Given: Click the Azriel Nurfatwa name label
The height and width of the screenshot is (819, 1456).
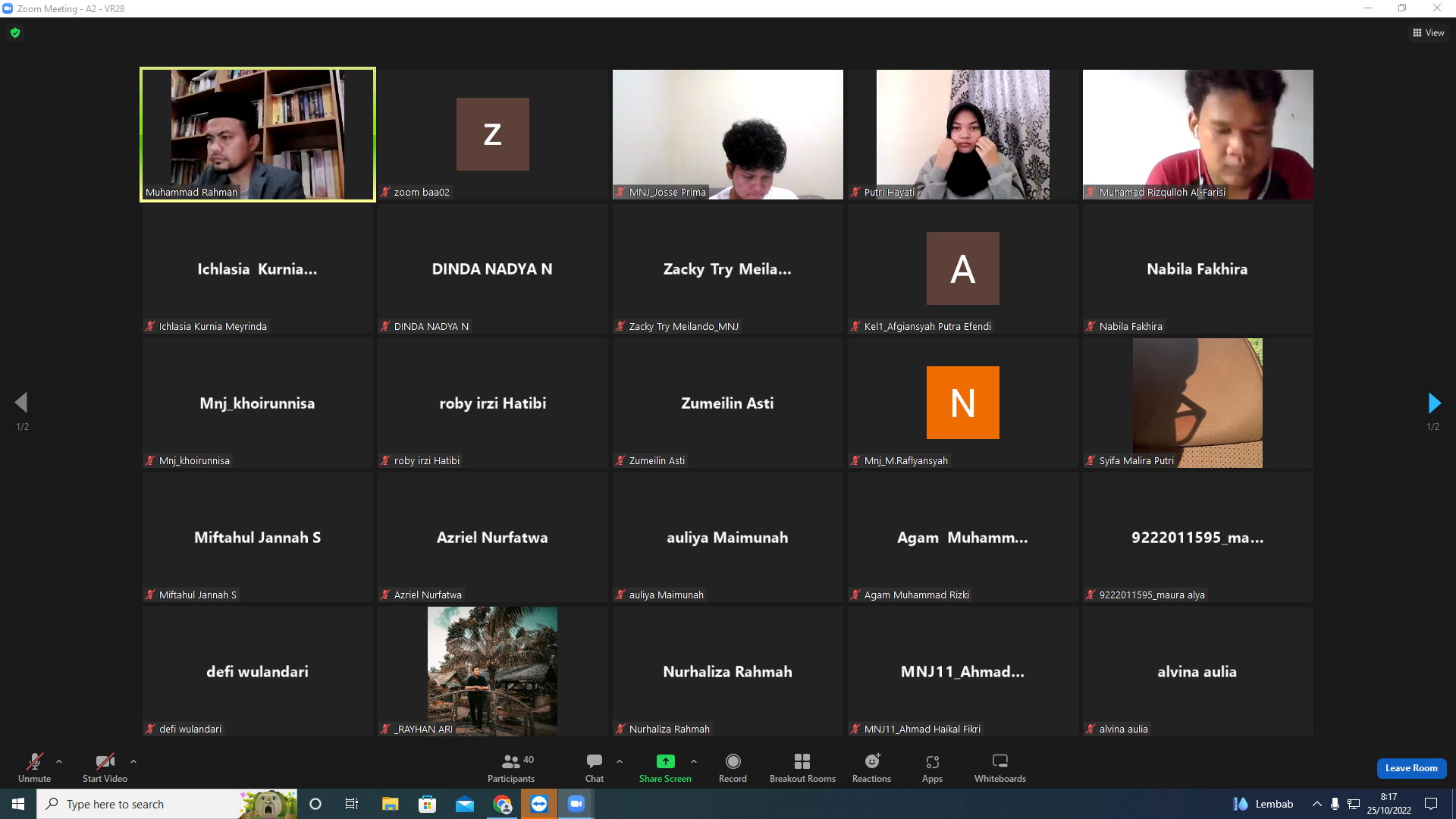Looking at the screenshot, I should [x=428, y=595].
